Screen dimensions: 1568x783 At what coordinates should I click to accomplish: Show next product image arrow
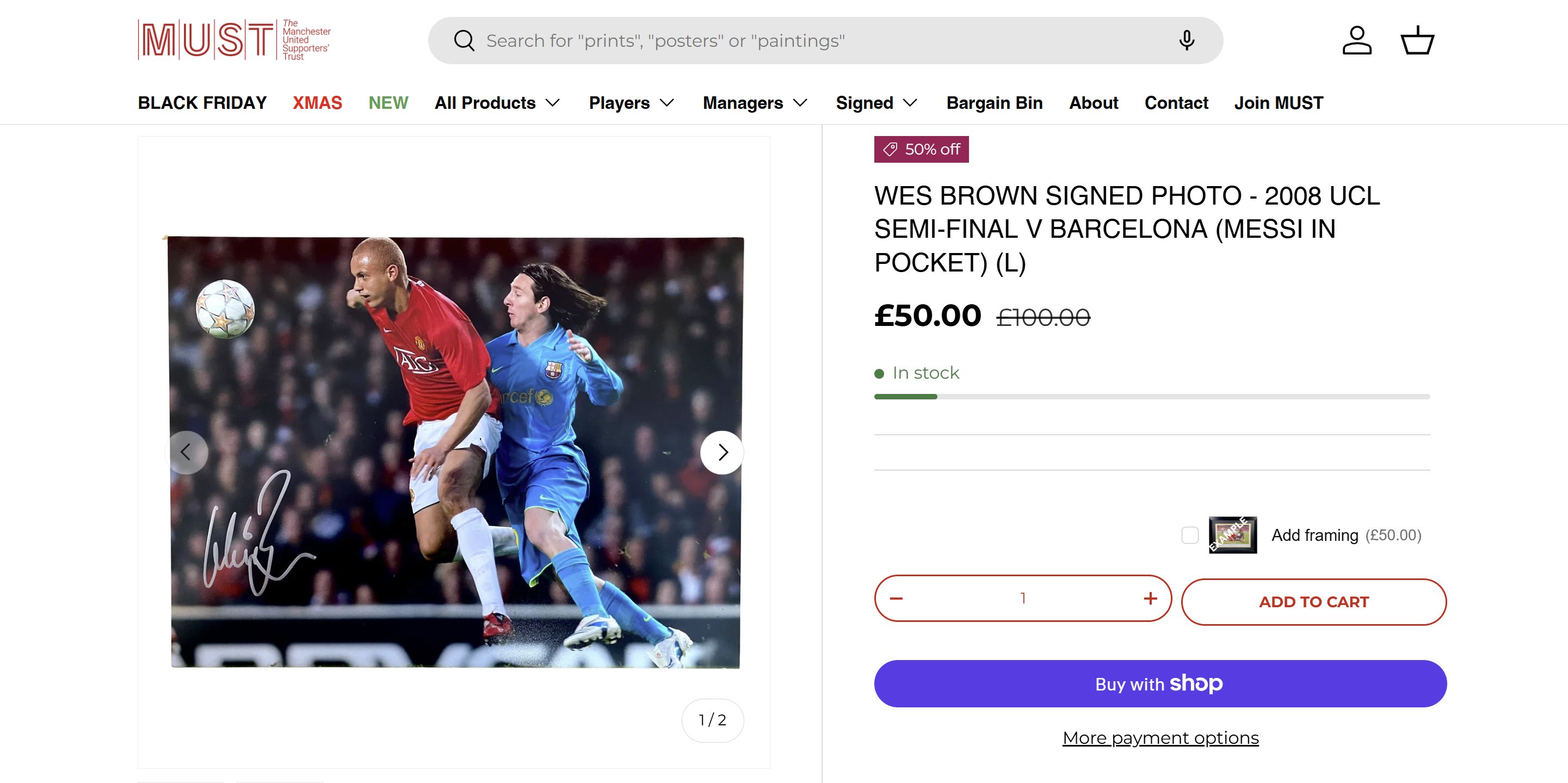point(722,452)
